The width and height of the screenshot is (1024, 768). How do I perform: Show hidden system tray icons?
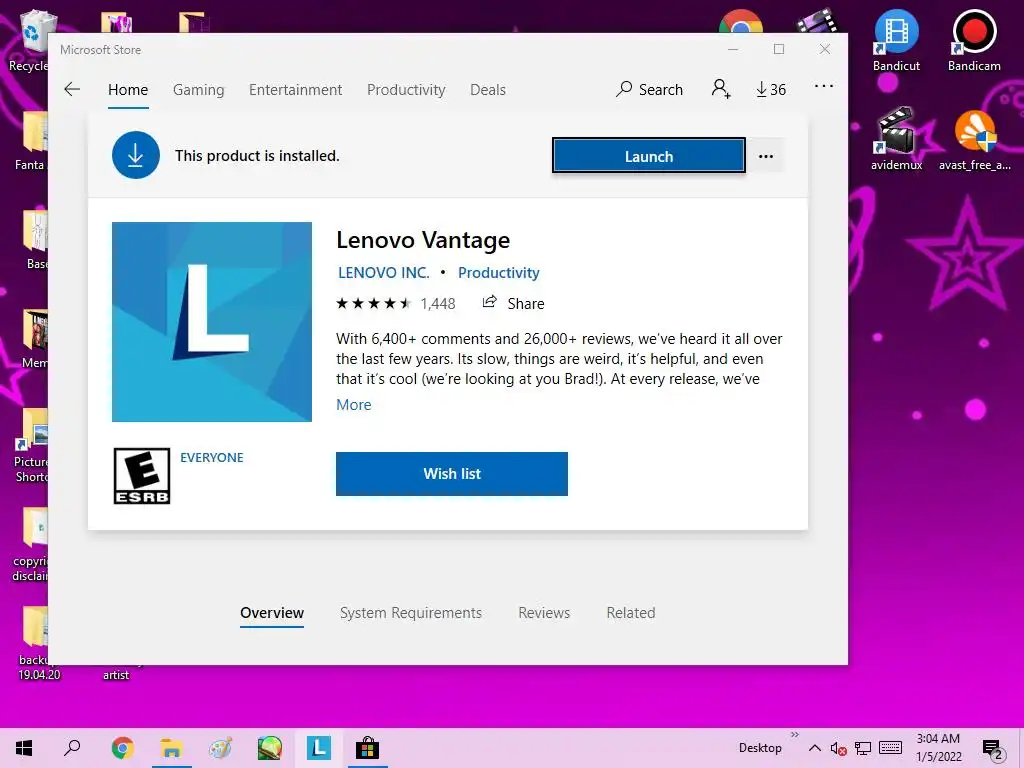coord(814,748)
